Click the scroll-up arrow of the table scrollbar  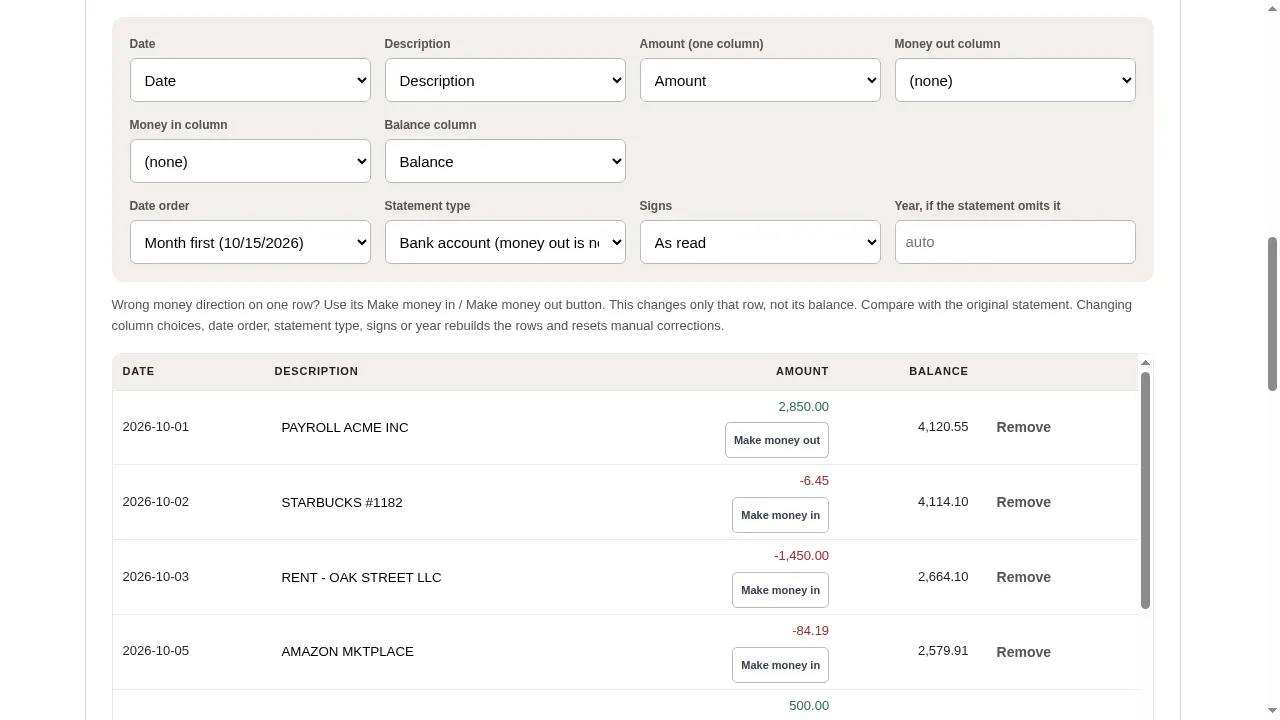(1145, 363)
